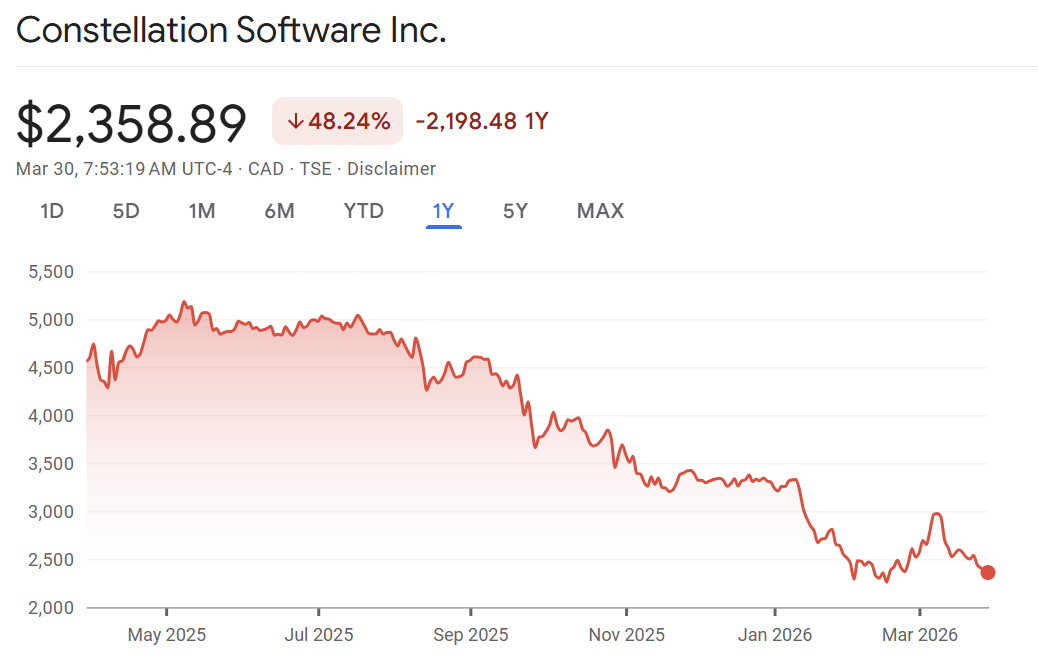
Task: Click the Mar 2026 axis label
Action: click(x=919, y=635)
